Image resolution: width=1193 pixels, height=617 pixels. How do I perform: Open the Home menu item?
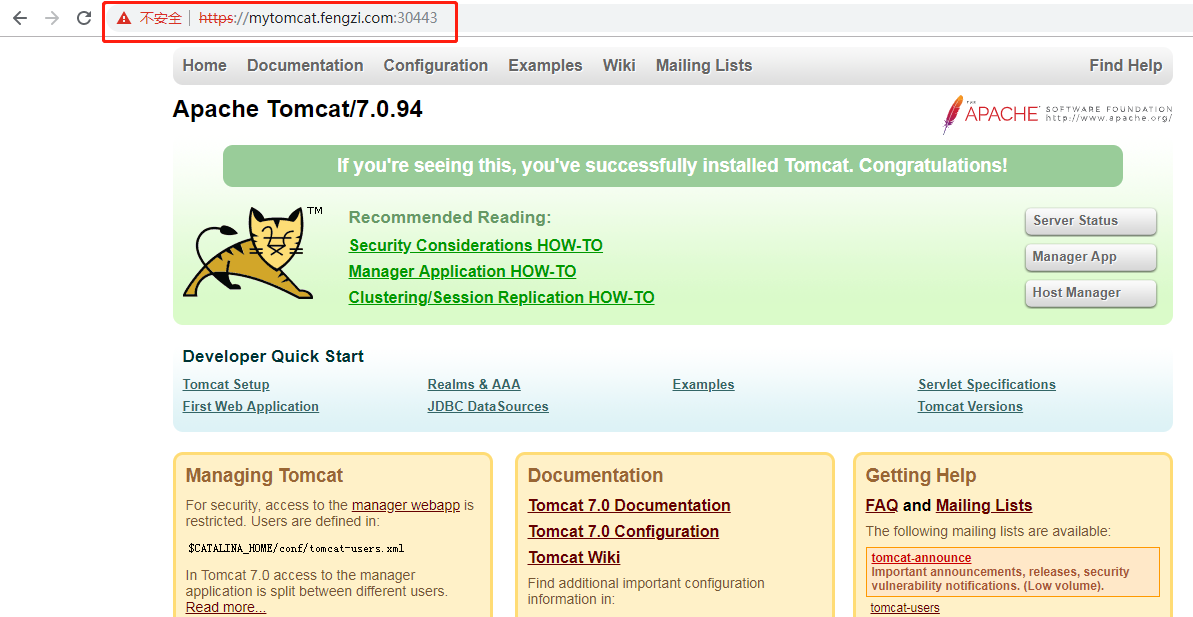205,65
